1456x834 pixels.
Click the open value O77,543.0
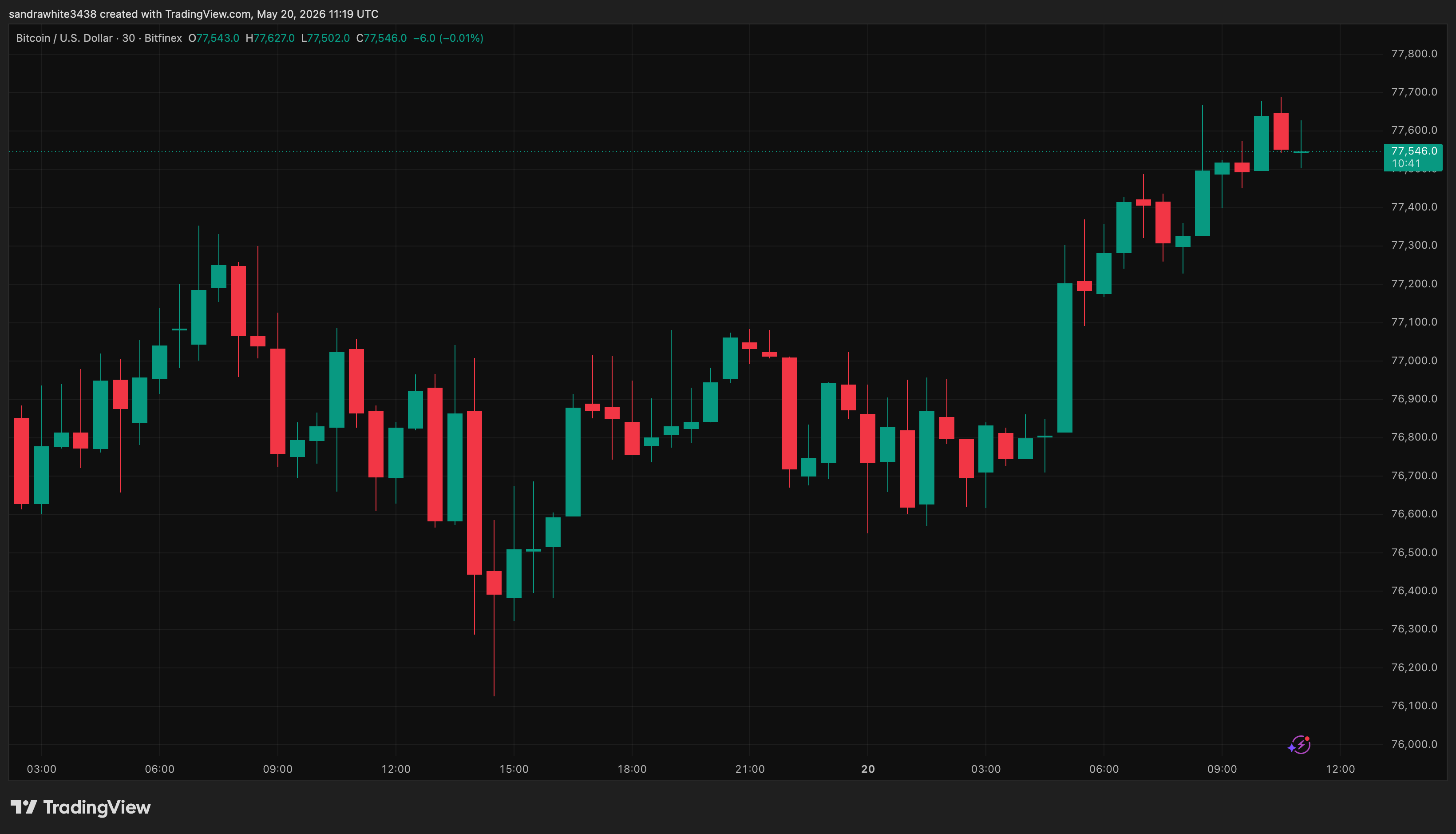click(214, 38)
